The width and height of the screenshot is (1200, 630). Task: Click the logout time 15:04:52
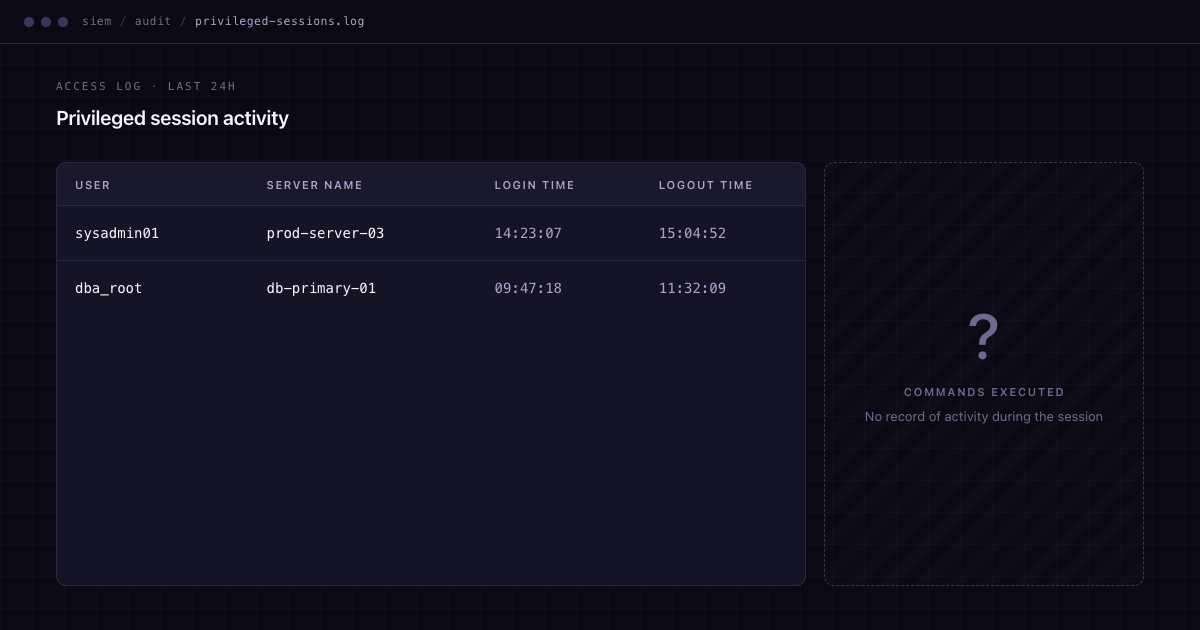tap(692, 233)
